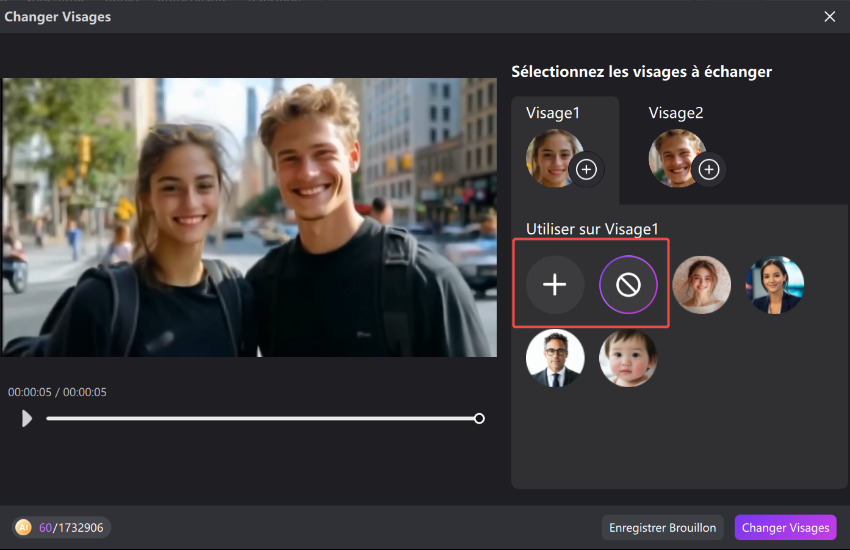Switch to the Visage2 tab

676,114
